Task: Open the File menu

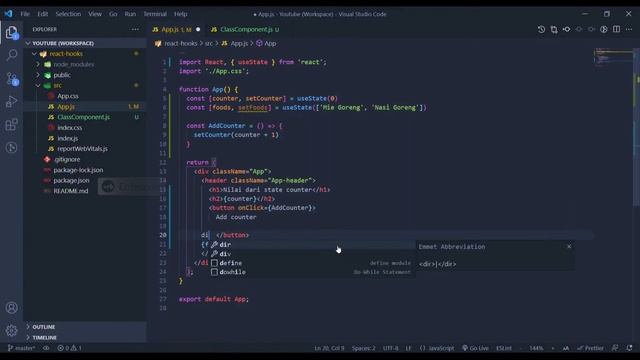Action: pyautogui.click(x=25, y=14)
